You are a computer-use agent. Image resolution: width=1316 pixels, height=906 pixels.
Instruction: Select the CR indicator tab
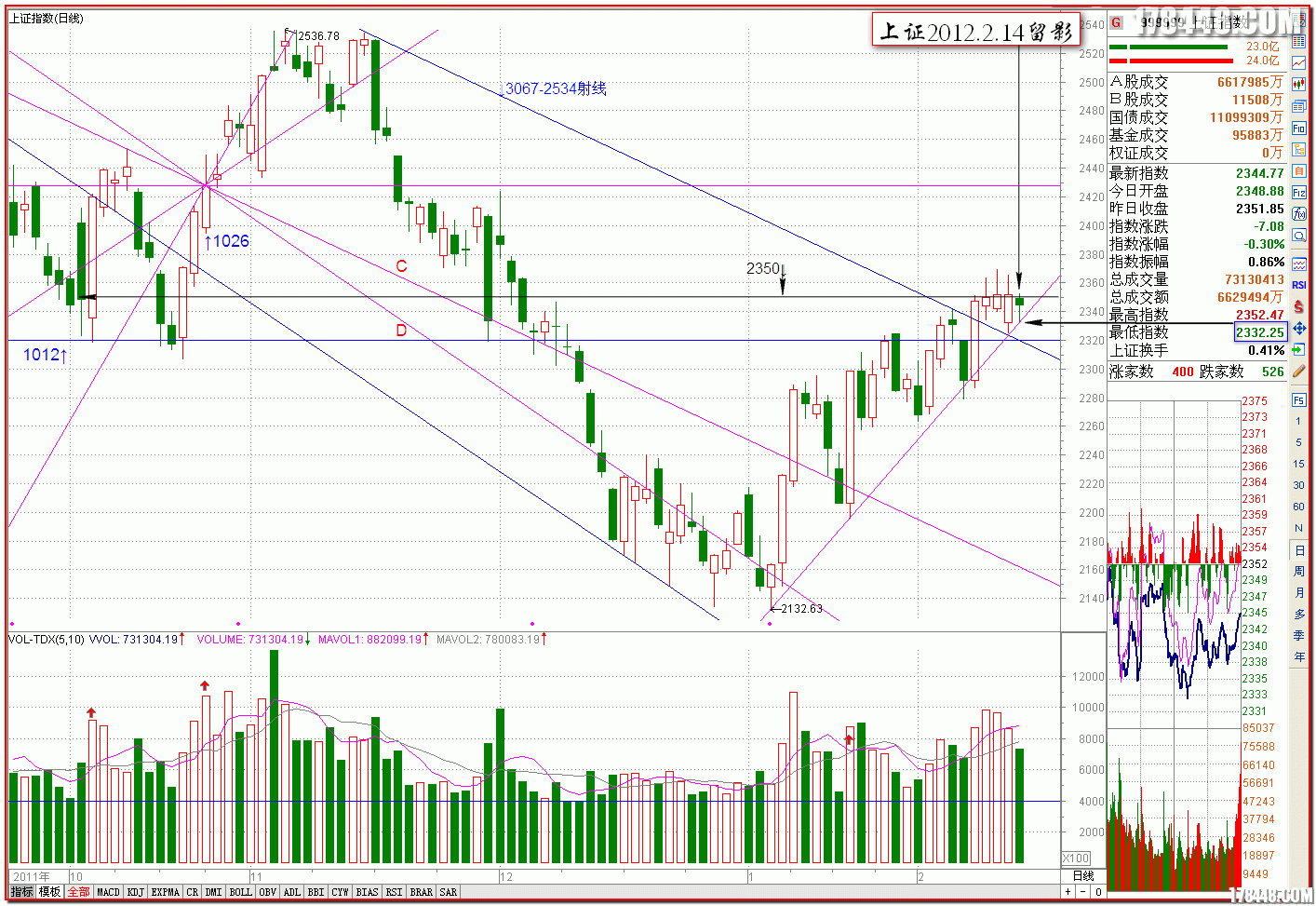click(193, 892)
